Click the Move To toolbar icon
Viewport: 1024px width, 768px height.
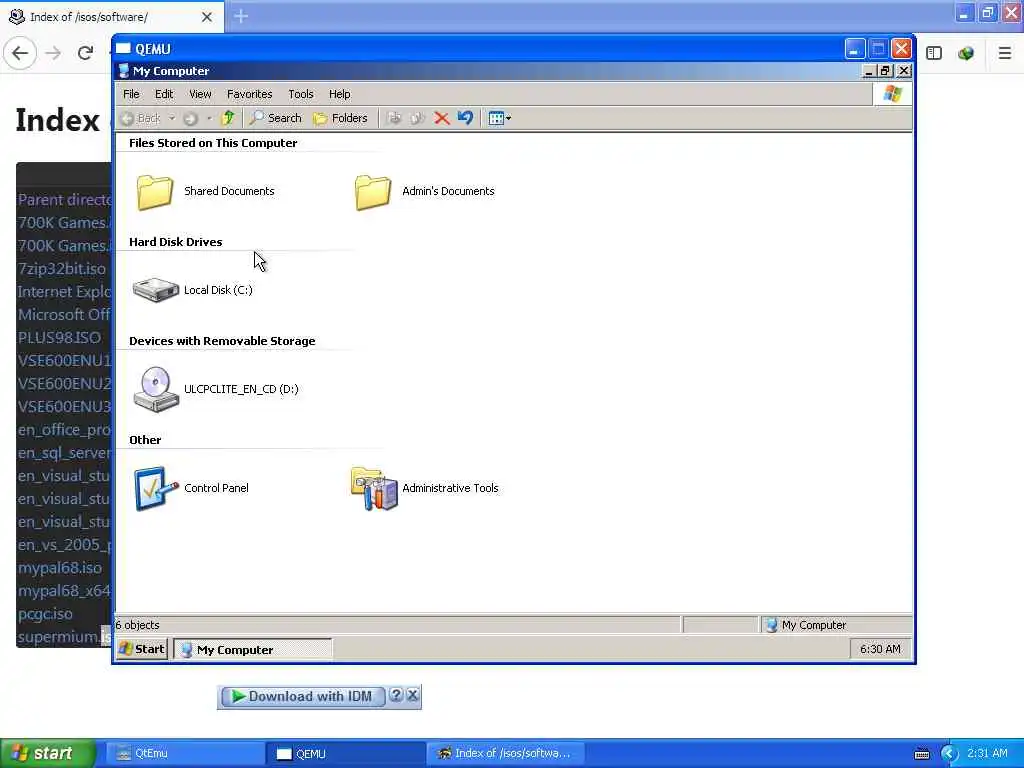(394, 118)
